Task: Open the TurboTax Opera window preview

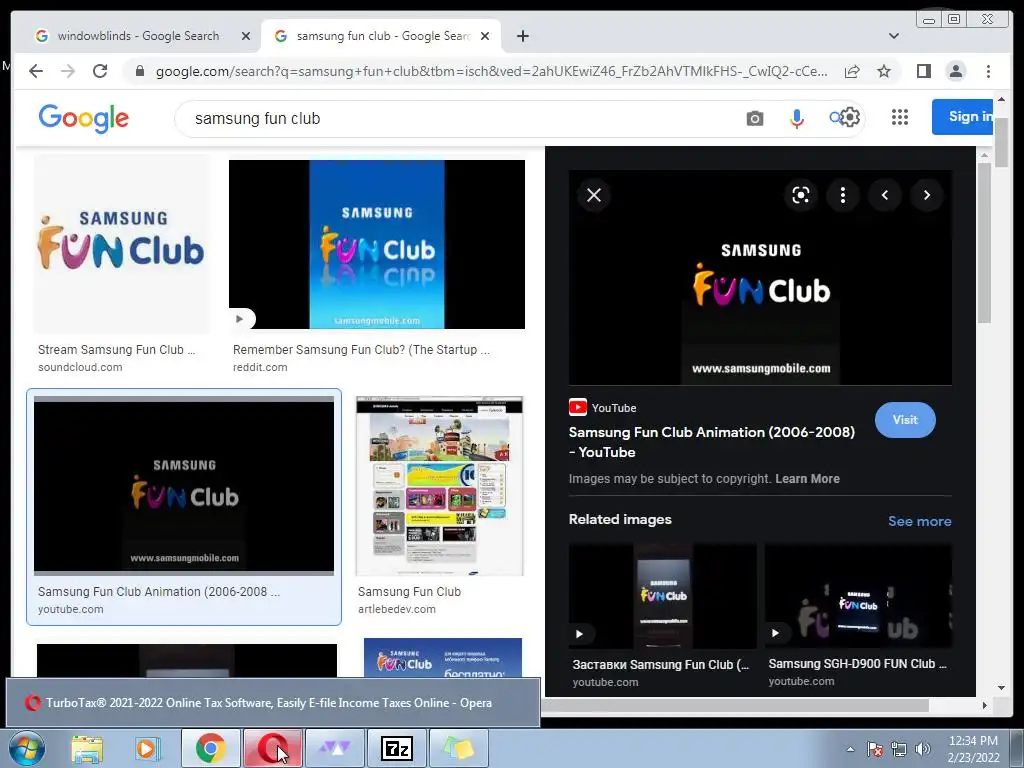Action: coord(273,703)
